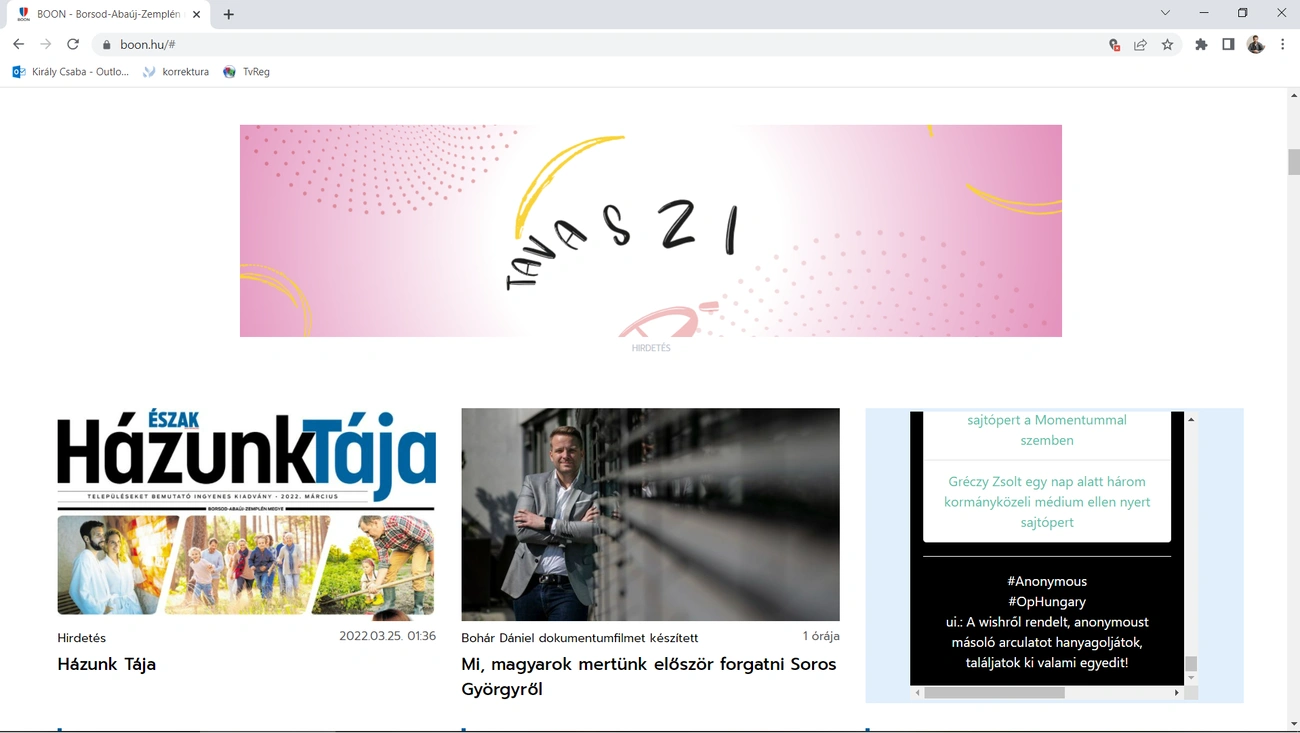Open the browser side panel icon

click(x=1228, y=44)
